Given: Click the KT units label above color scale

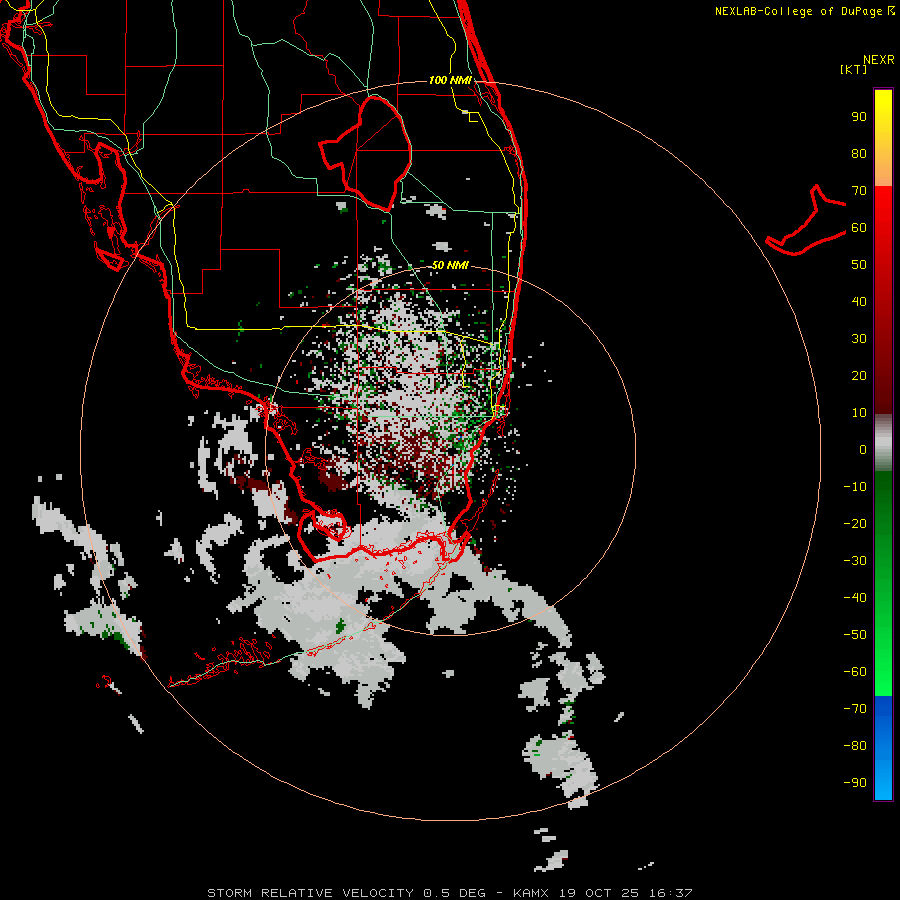Looking at the screenshot, I should click(x=854, y=69).
